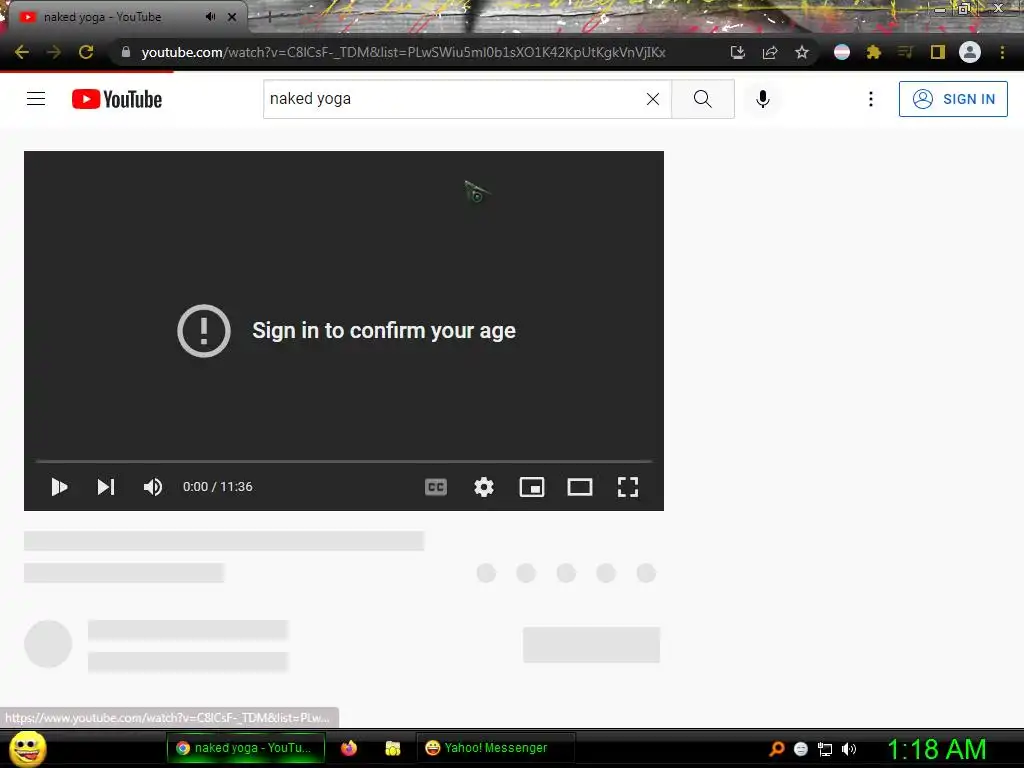Open the Extensions puzzle menu
Image resolution: width=1024 pixels, height=768 pixels.
tap(874, 52)
